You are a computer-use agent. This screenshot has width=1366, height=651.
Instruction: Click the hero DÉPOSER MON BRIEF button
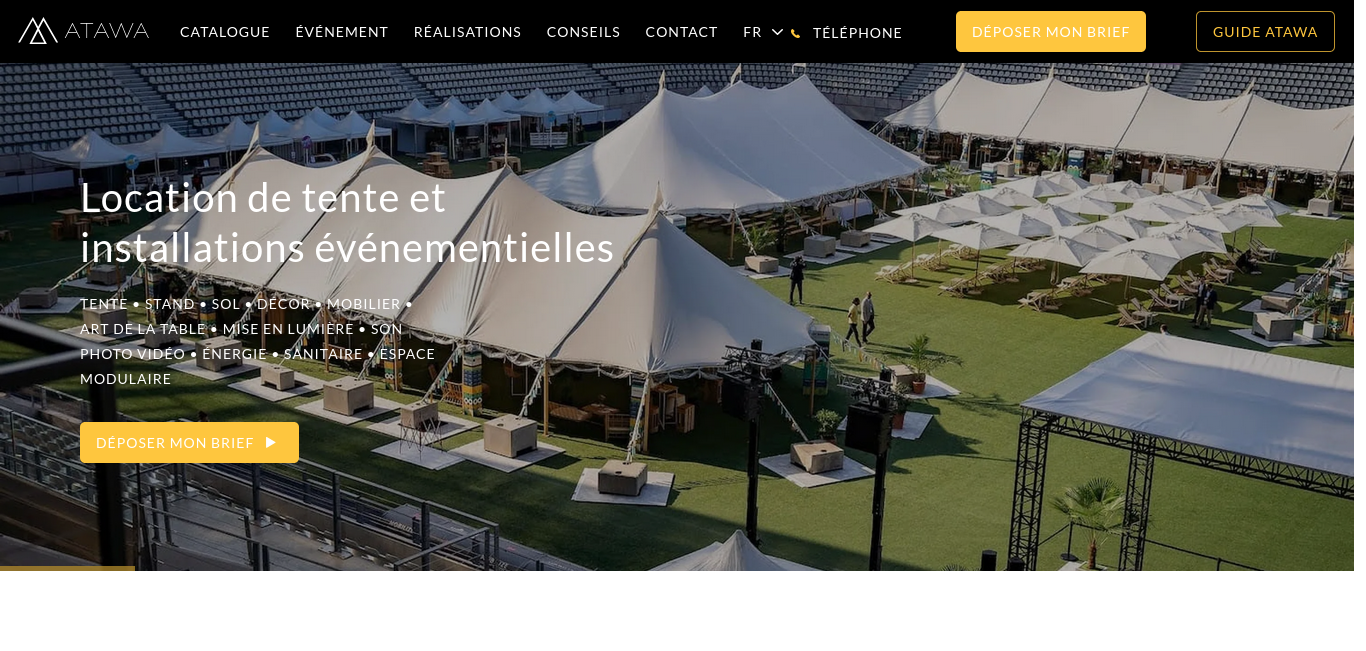189,442
